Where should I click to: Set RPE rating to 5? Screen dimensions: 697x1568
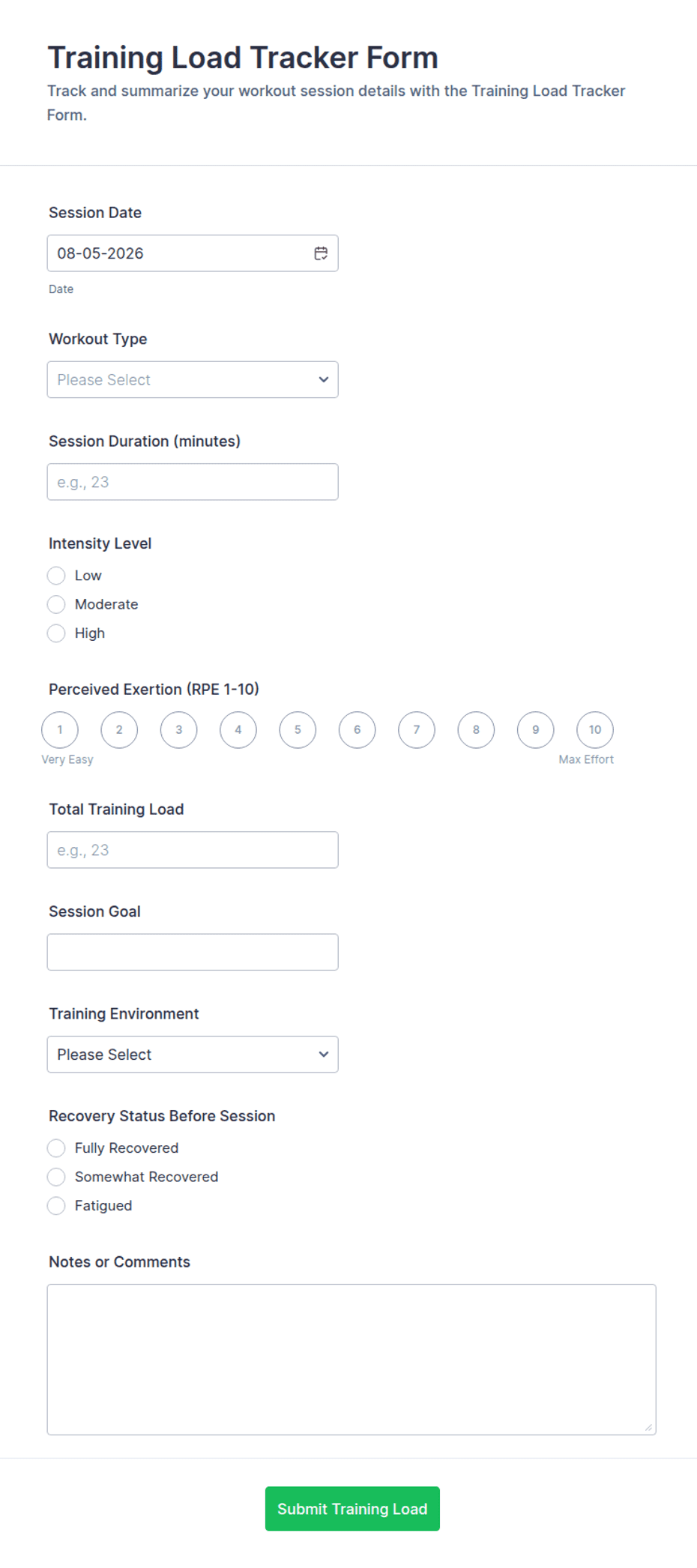(x=298, y=730)
